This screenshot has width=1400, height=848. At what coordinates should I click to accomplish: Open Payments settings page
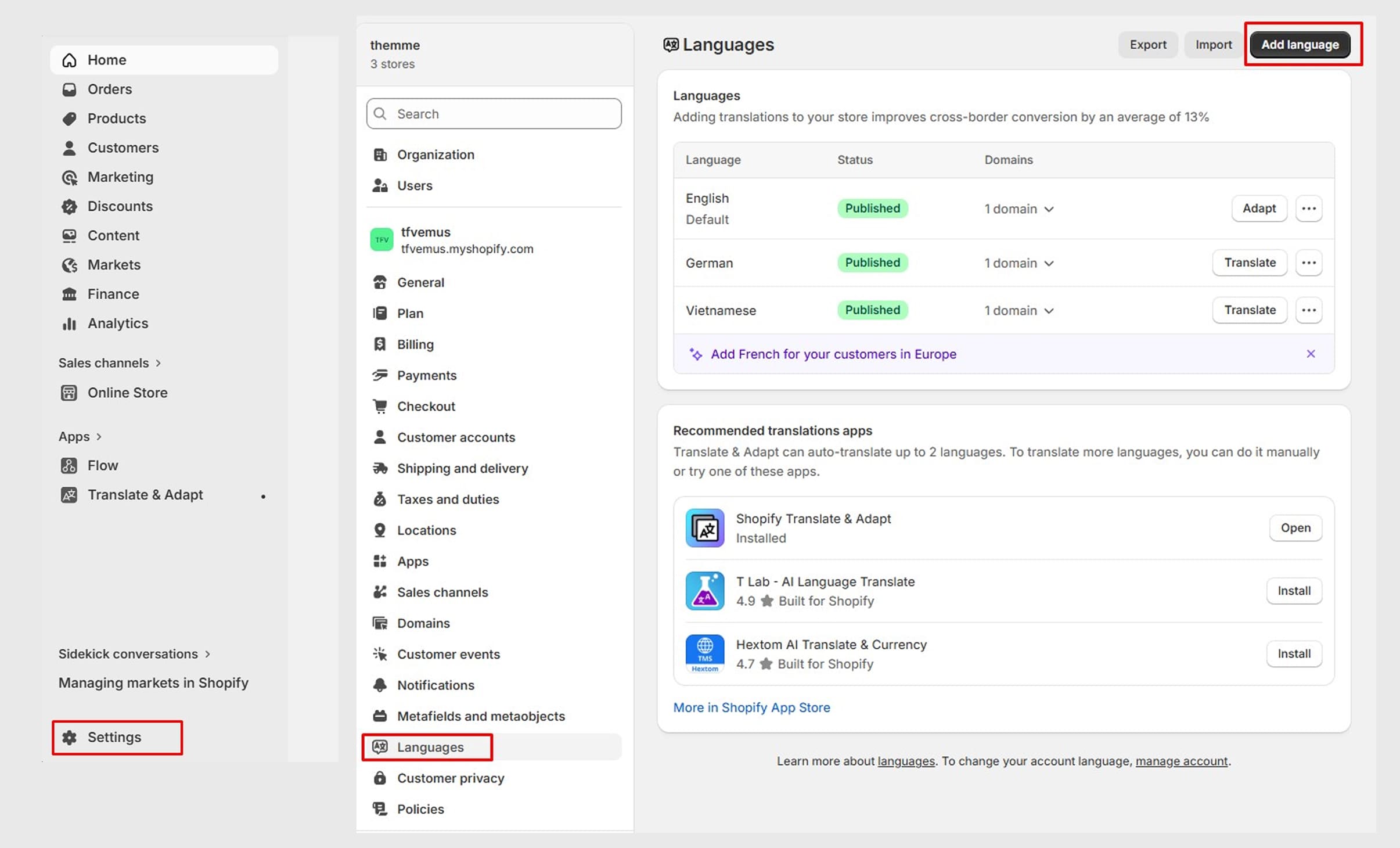[494, 375]
